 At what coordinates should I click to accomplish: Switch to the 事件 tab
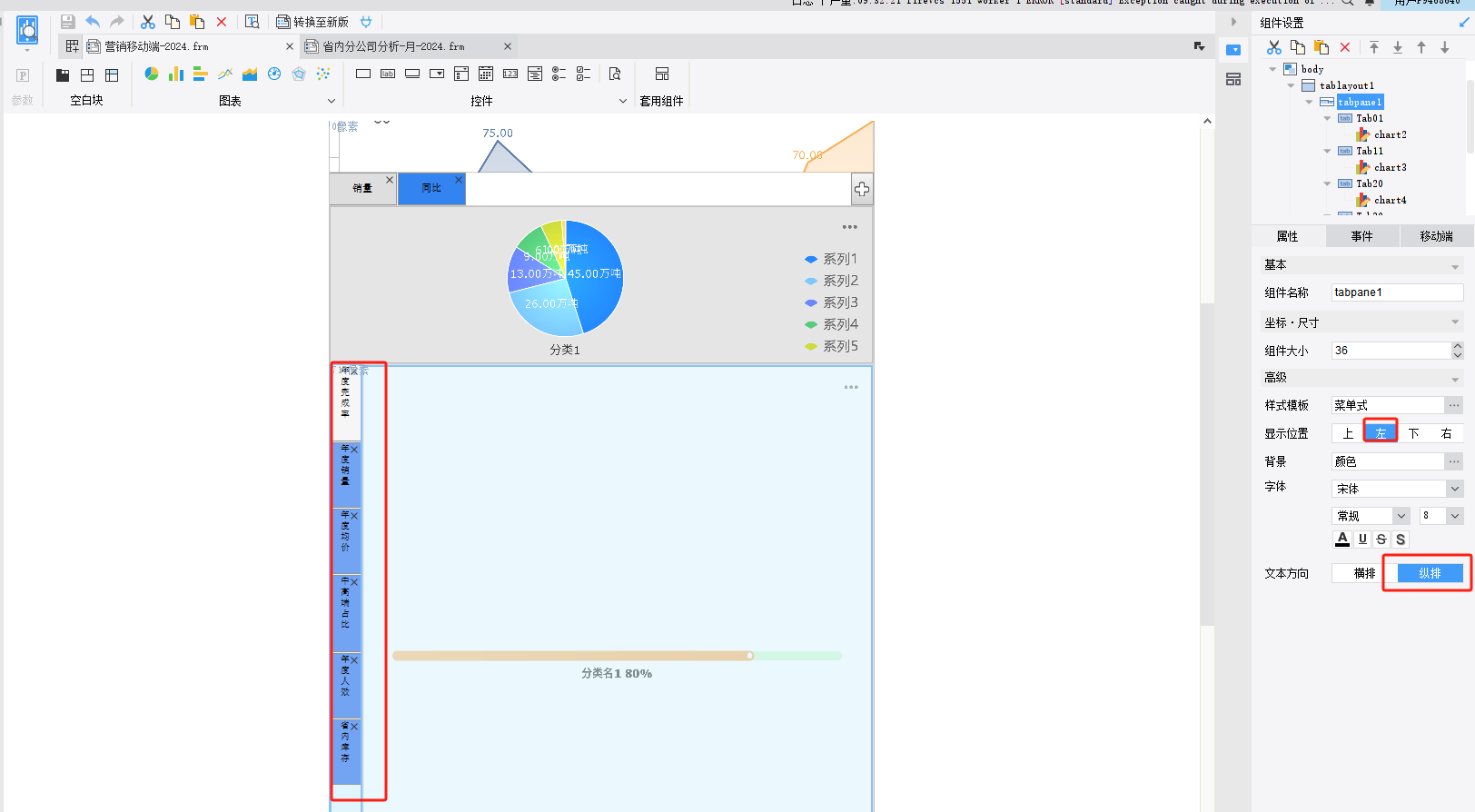[x=1362, y=236]
